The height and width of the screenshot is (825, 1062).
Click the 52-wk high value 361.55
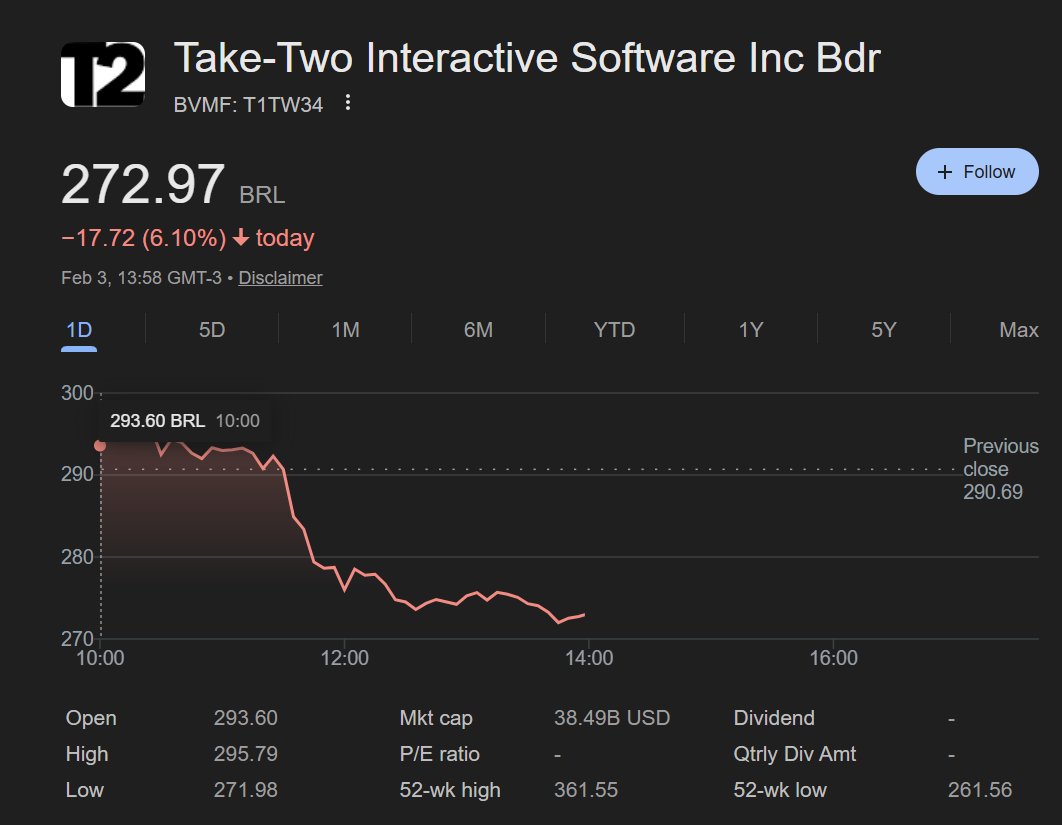tap(586, 790)
